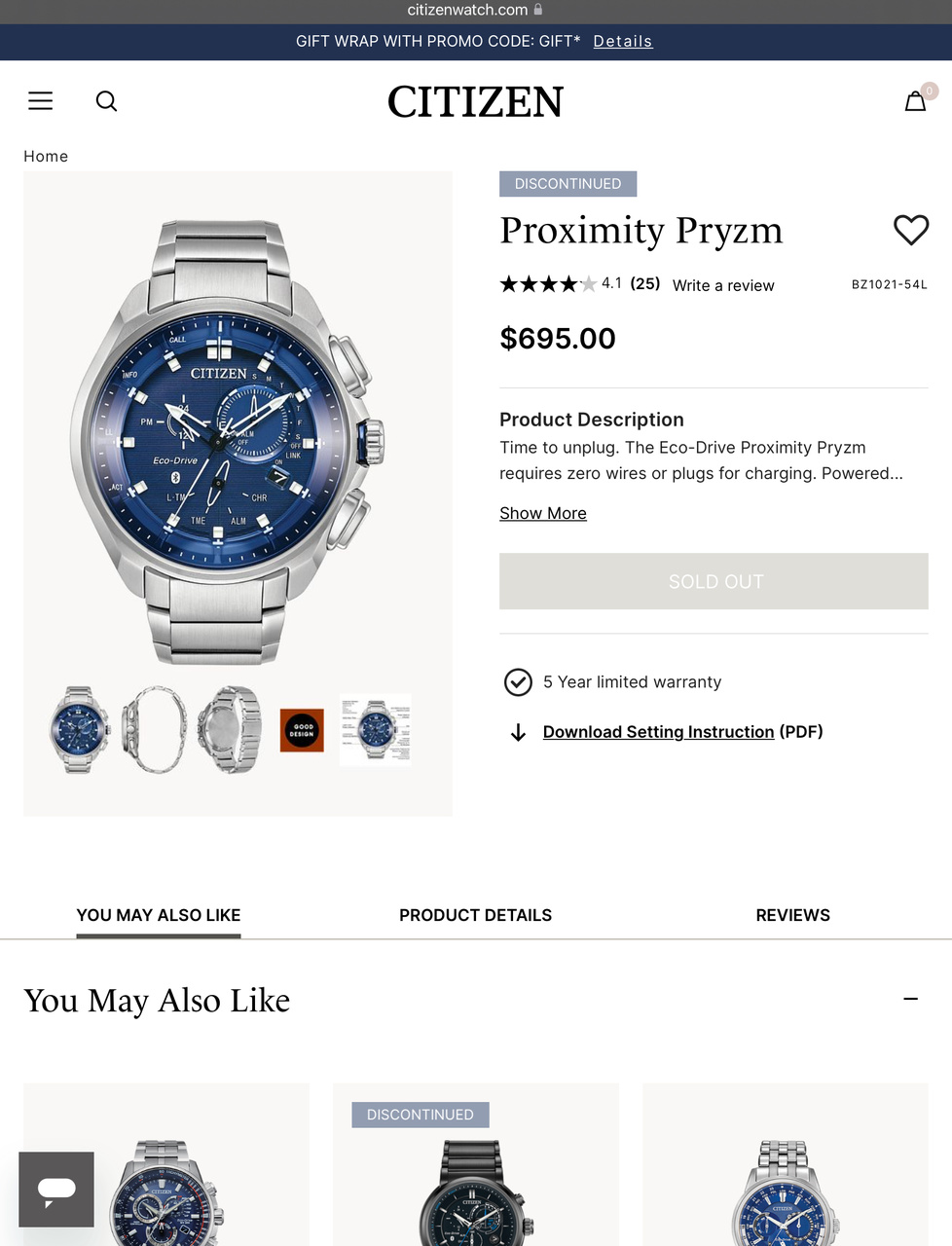Expand description with Show More
This screenshot has height=1246, width=952.
coord(543,513)
